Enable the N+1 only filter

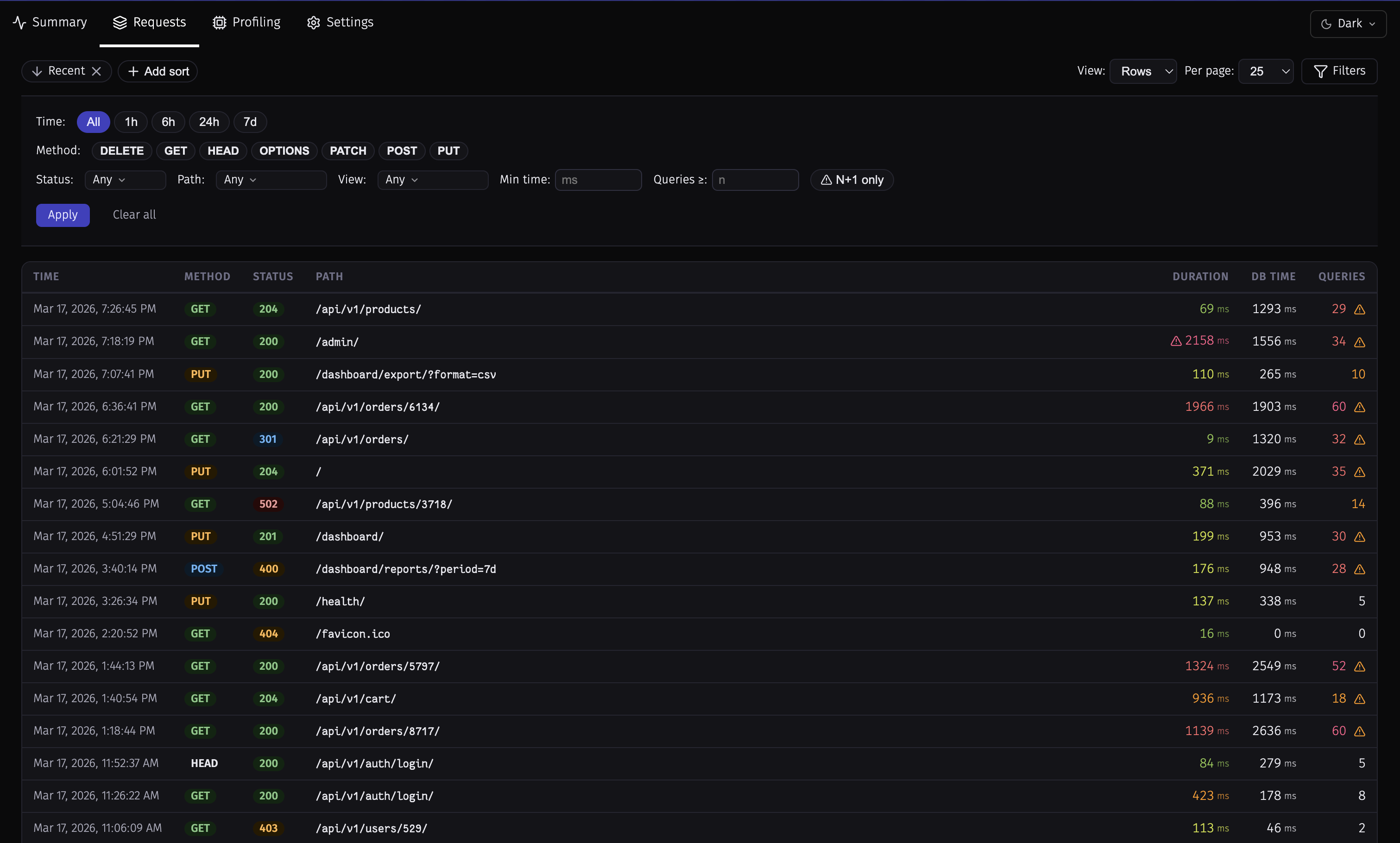(851, 180)
